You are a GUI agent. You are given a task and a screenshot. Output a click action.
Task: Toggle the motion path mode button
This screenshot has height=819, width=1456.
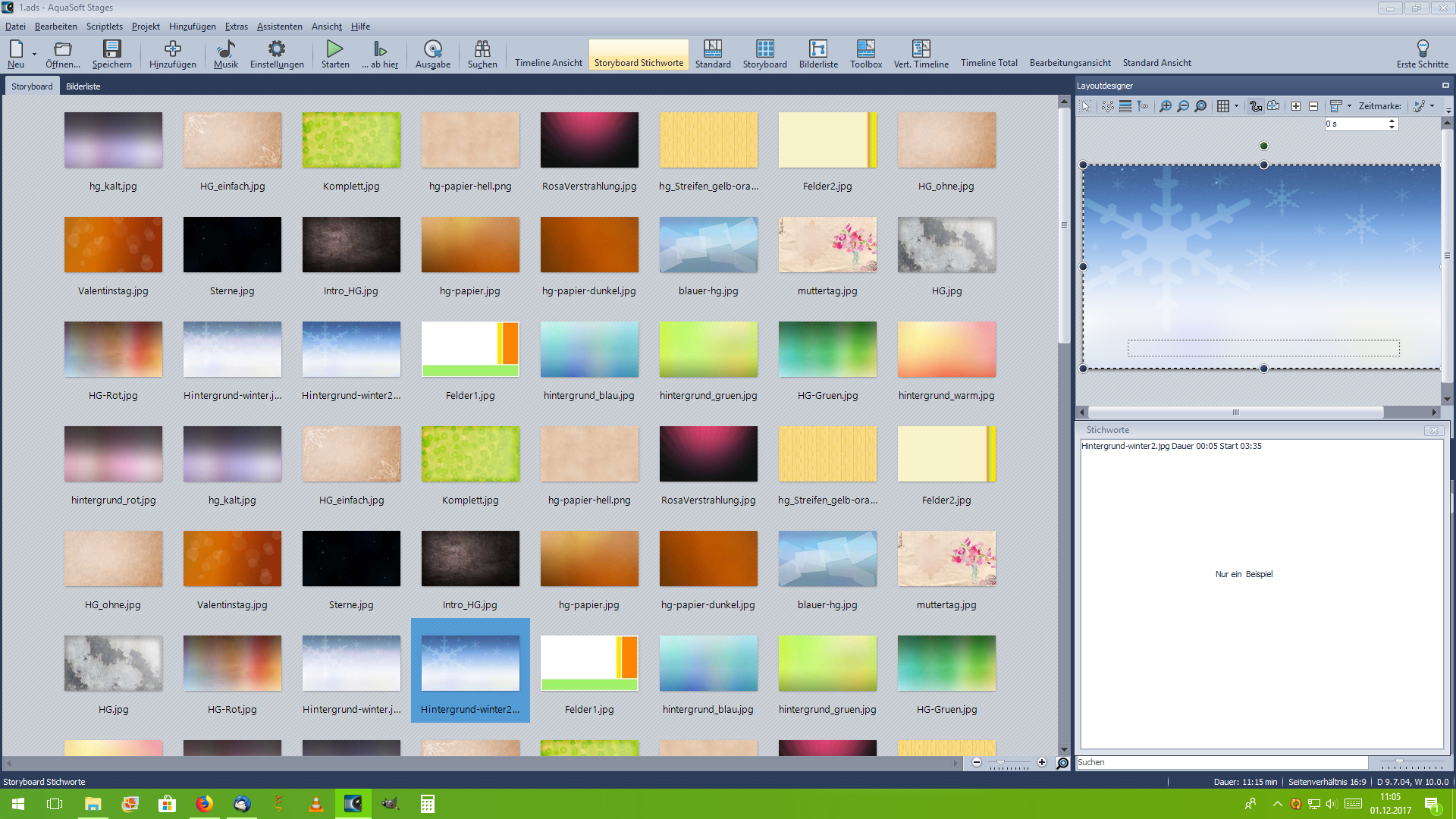[x=1256, y=106]
